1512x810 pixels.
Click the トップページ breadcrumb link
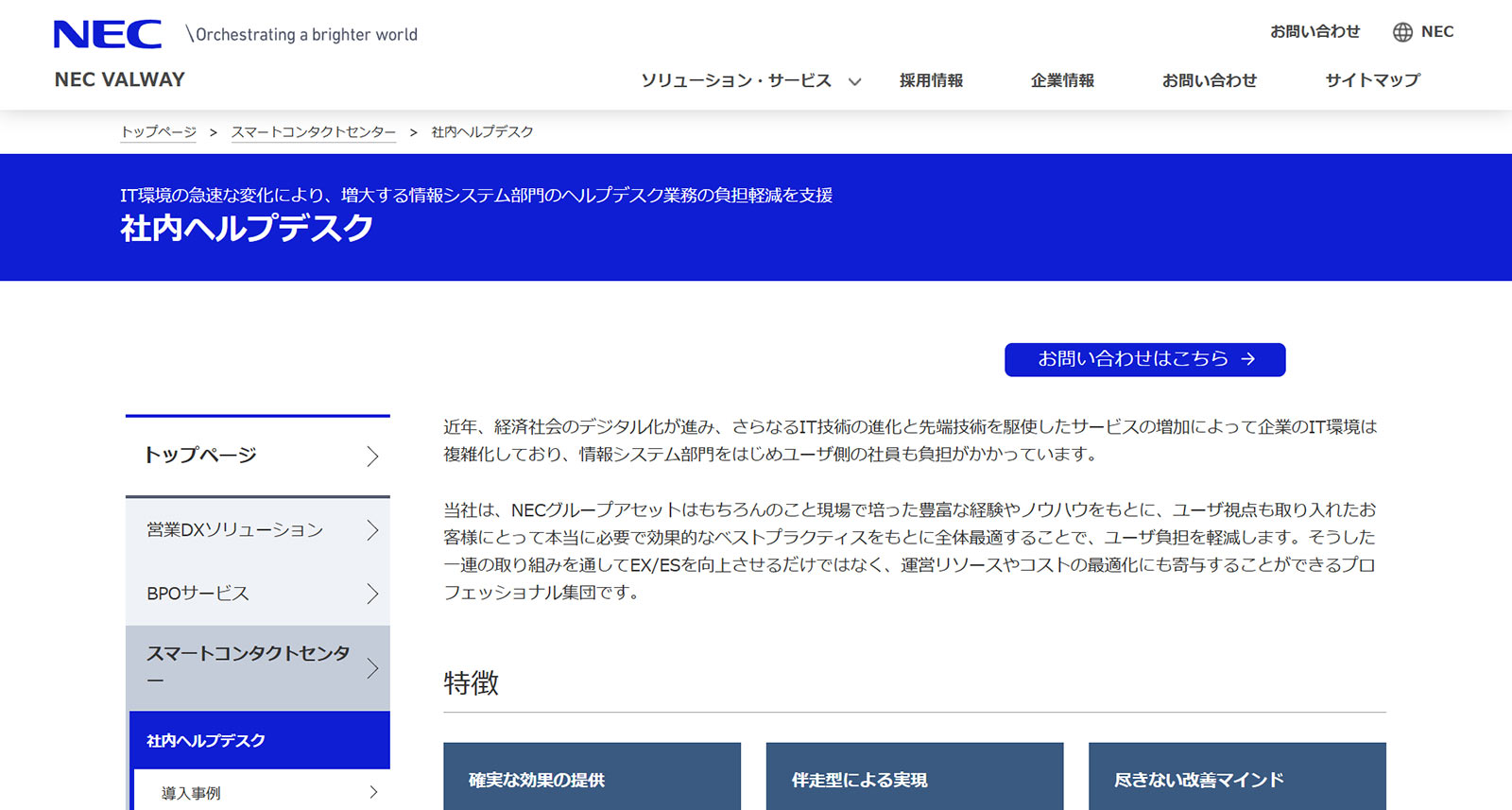click(x=159, y=132)
